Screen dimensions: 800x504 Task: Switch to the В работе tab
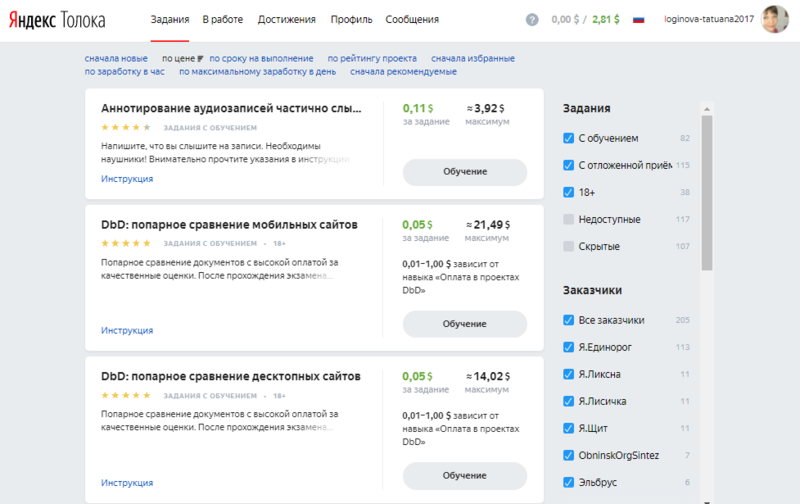[222, 20]
